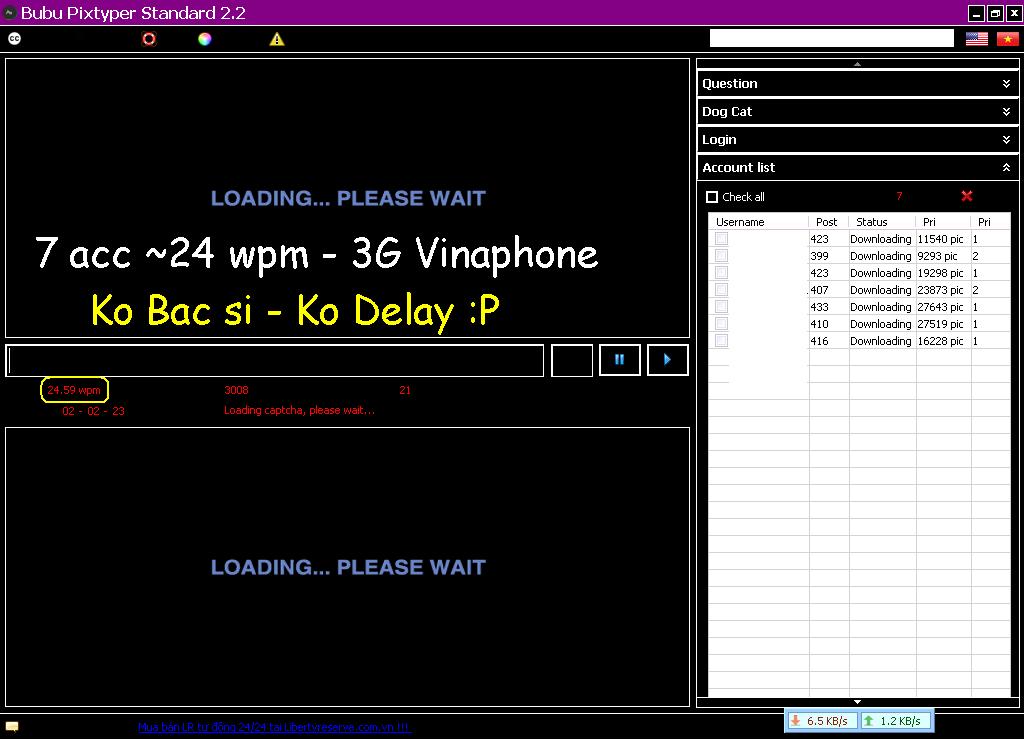Click Downloading status in 27519 pic row
The width and height of the screenshot is (1024, 740).
[880, 324]
